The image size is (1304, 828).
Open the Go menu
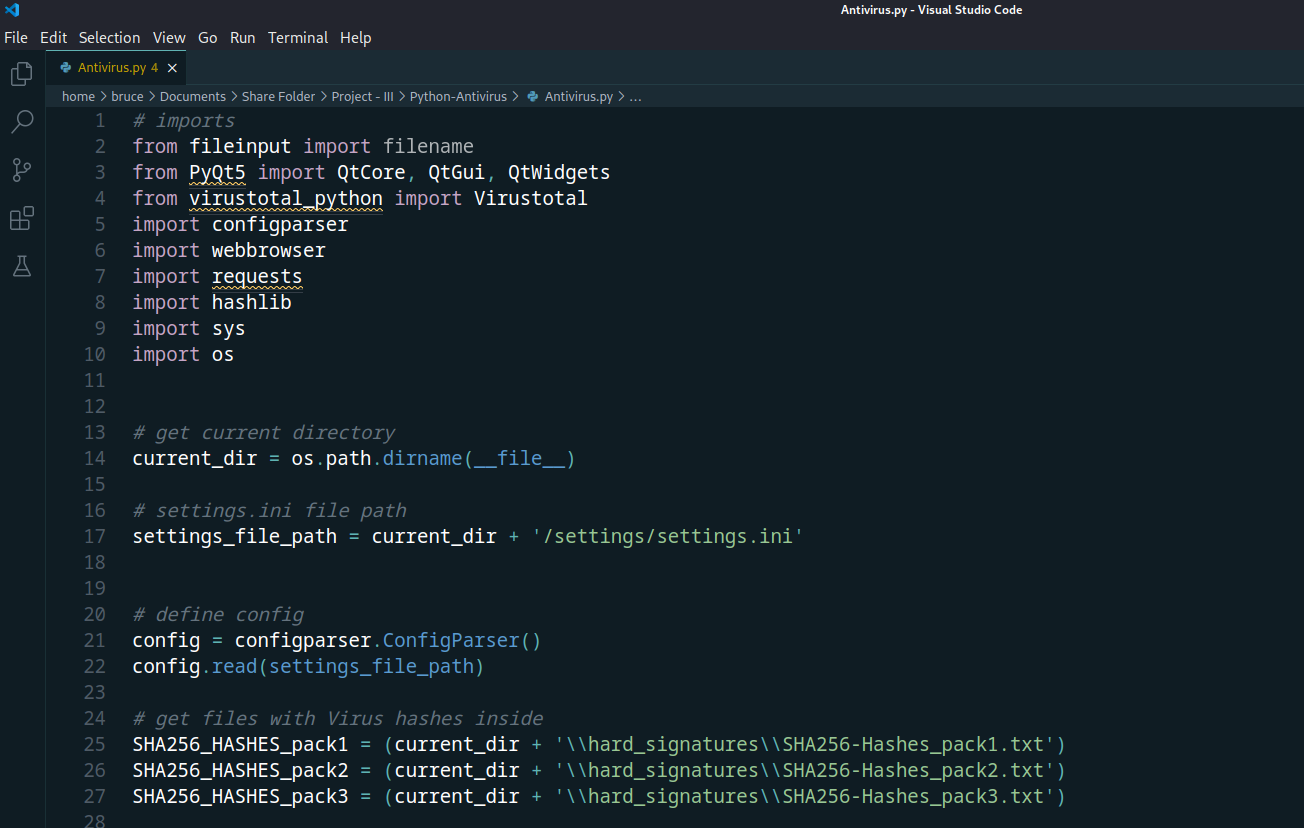pyautogui.click(x=207, y=37)
